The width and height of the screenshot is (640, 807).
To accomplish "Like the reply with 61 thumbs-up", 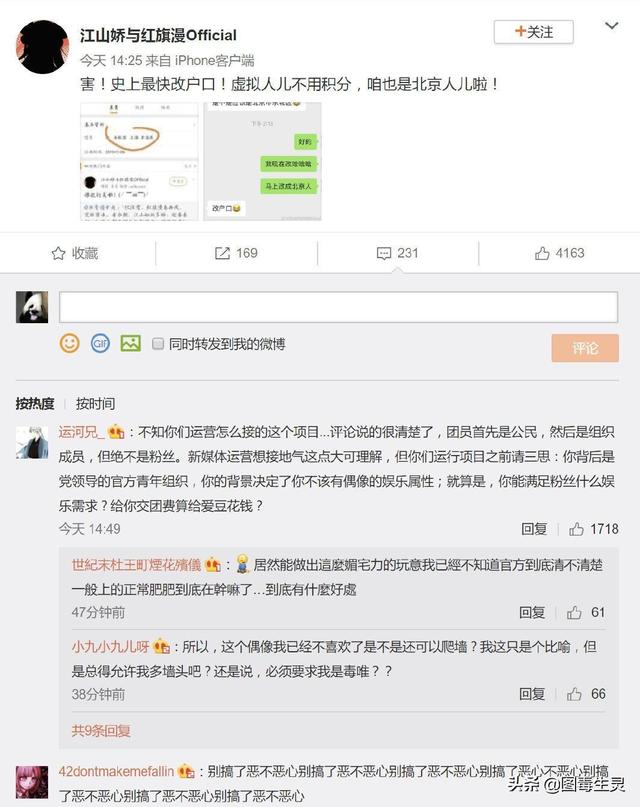I will (574, 612).
